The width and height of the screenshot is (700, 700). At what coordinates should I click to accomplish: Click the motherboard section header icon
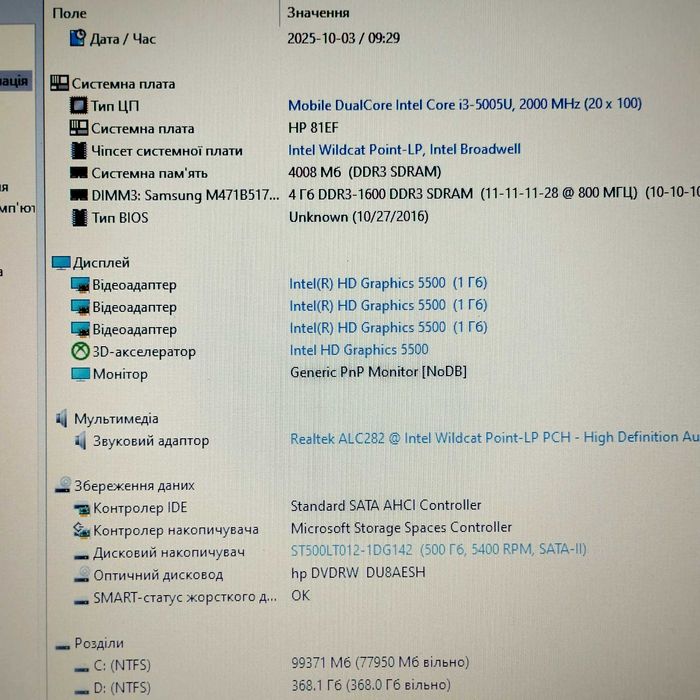coord(59,83)
